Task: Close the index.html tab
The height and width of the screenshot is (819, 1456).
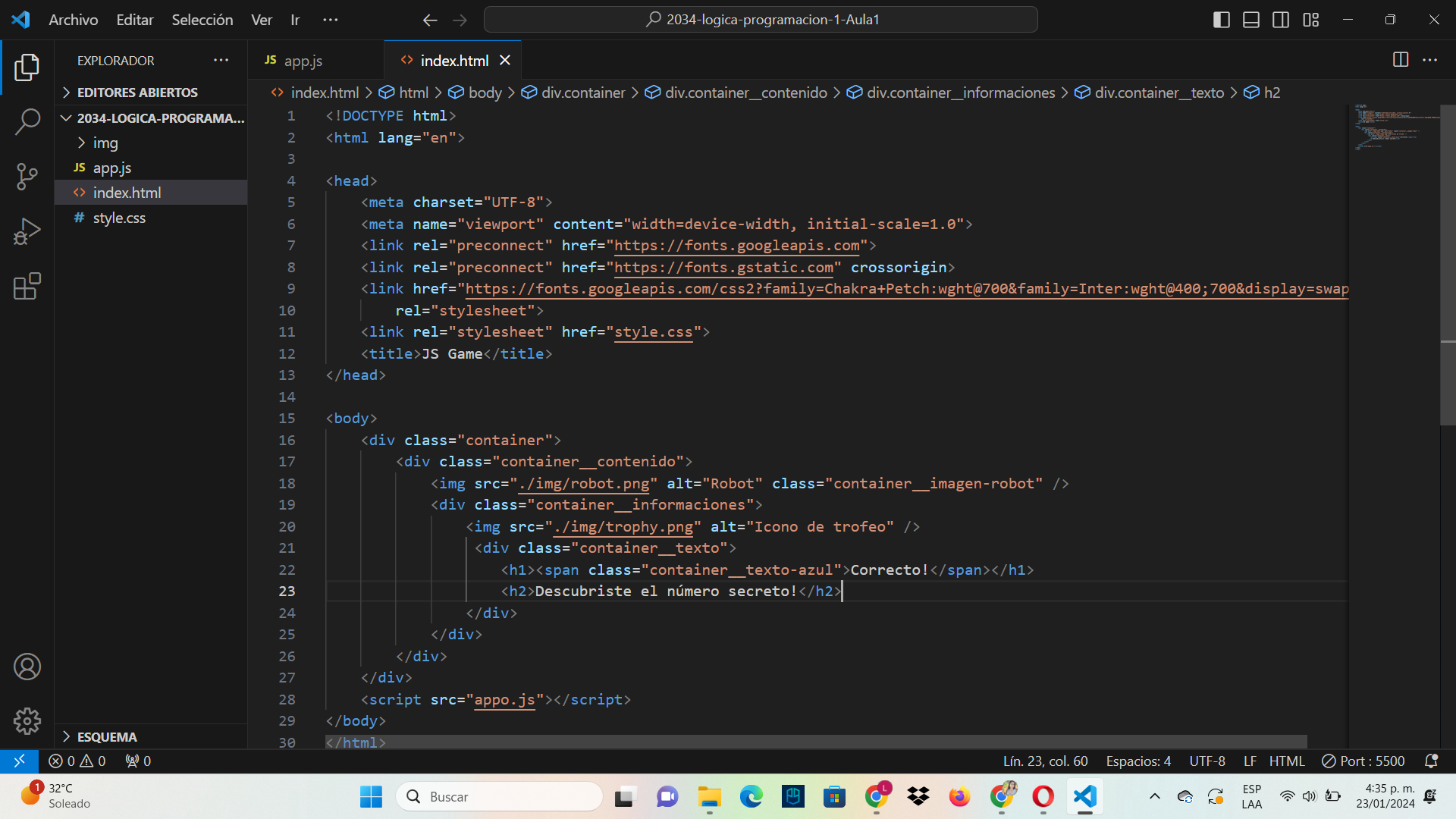Action: (505, 60)
